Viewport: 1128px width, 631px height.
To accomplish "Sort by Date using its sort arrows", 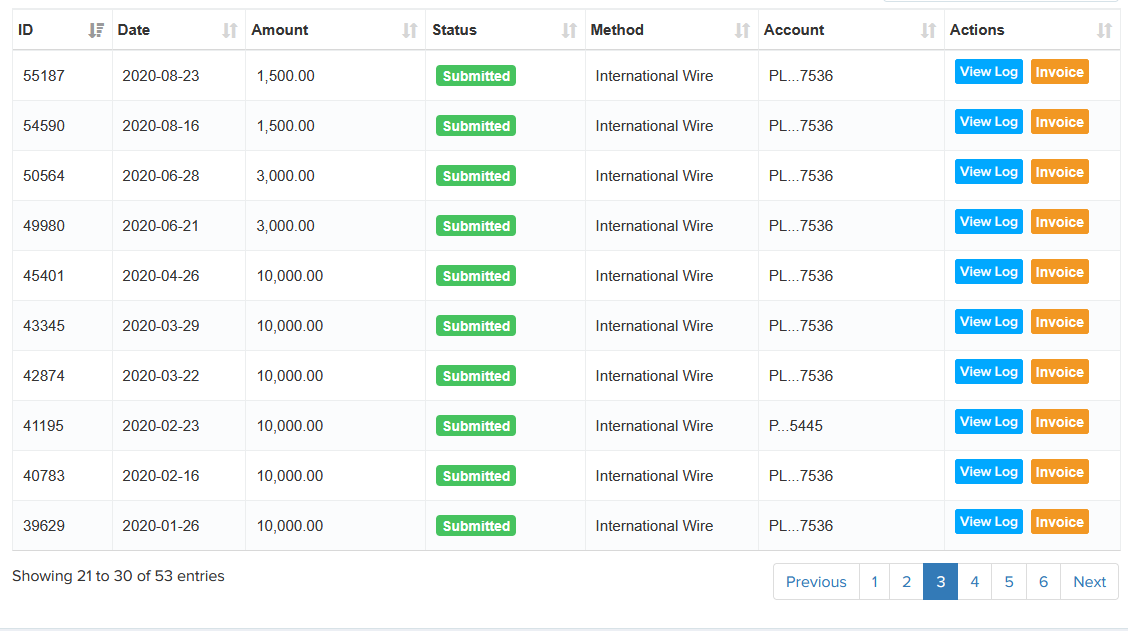I will tap(230, 31).
